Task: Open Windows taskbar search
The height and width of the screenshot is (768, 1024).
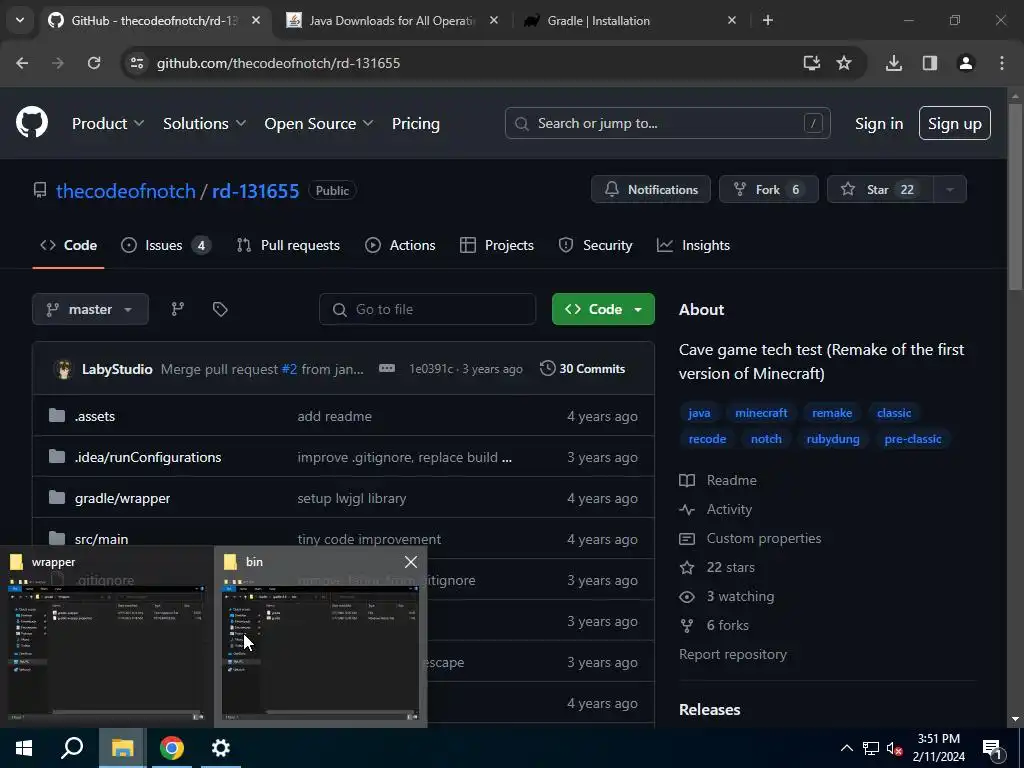Action: pyautogui.click(x=72, y=748)
